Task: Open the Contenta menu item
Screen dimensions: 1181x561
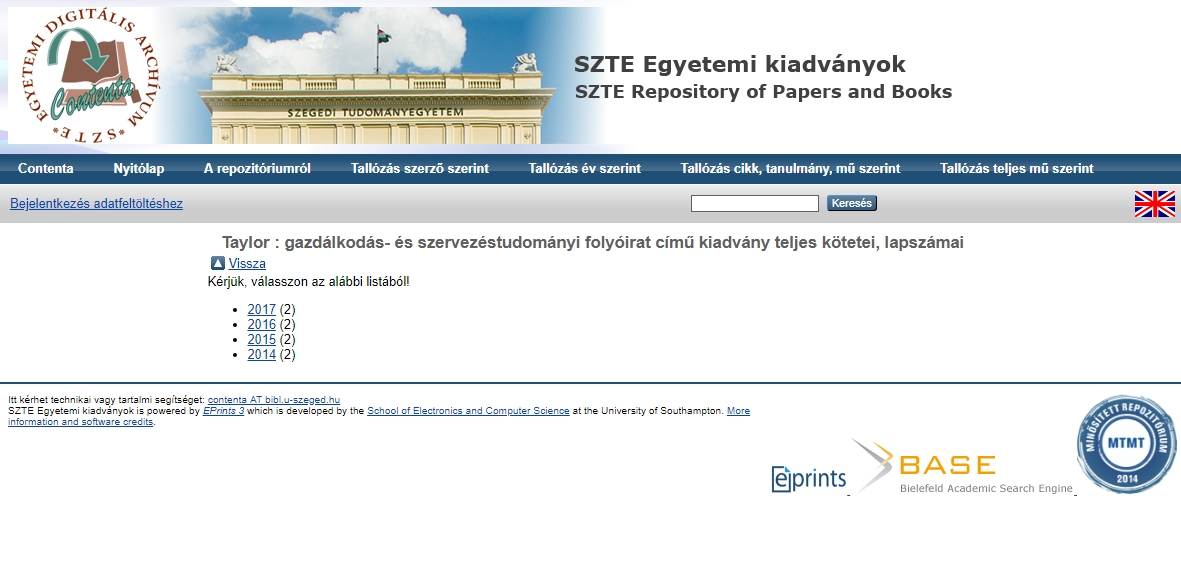Action: 46,169
